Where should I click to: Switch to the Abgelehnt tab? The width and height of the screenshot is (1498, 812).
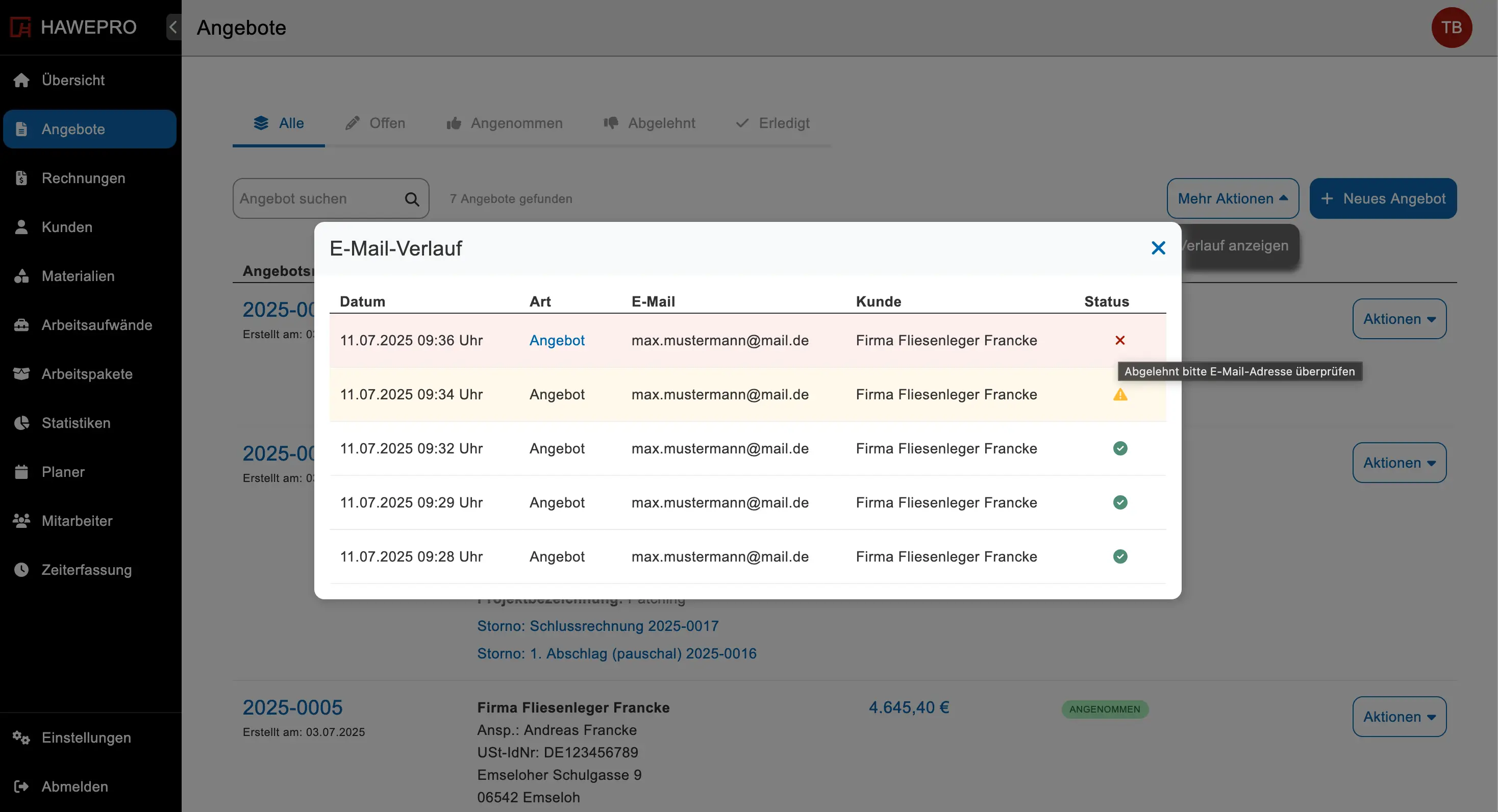point(649,123)
